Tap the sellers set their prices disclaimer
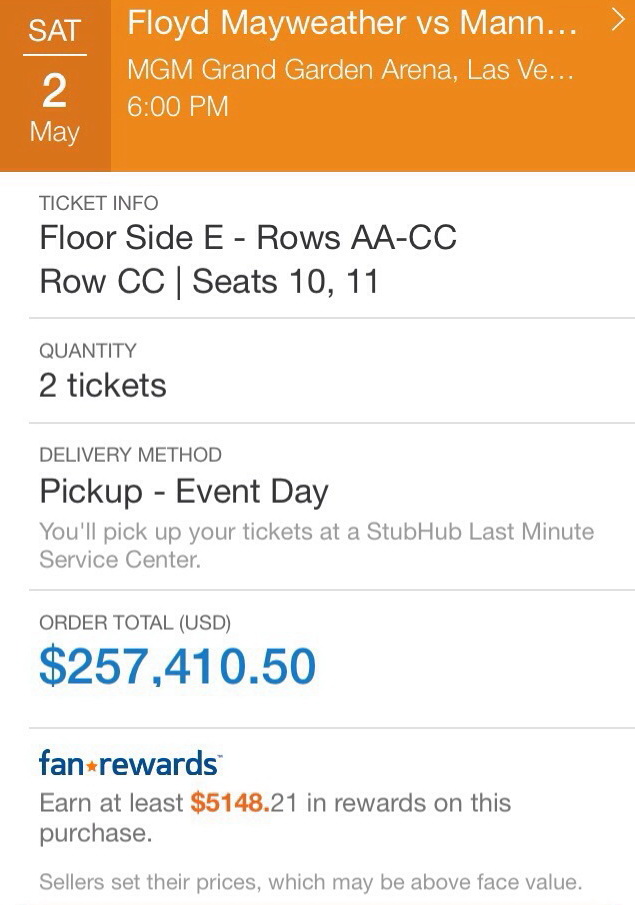 click(x=310, y=882)
